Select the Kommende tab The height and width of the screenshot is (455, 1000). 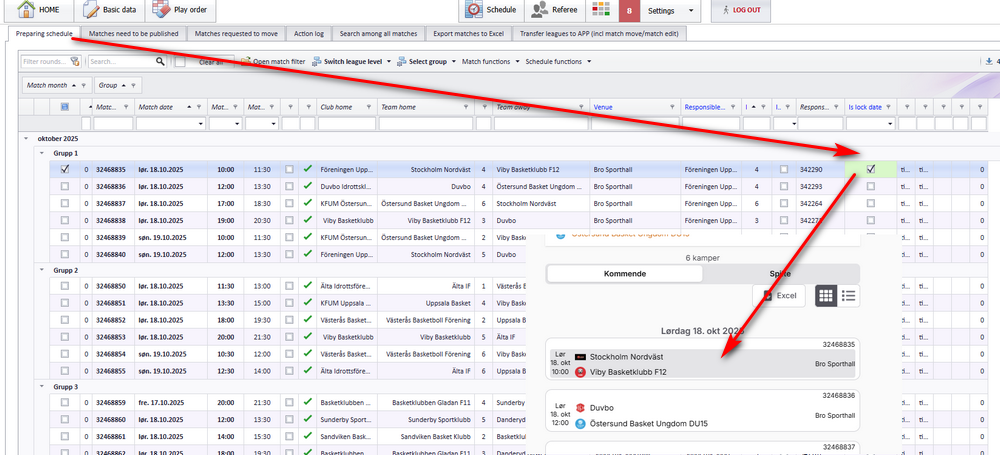625,274
